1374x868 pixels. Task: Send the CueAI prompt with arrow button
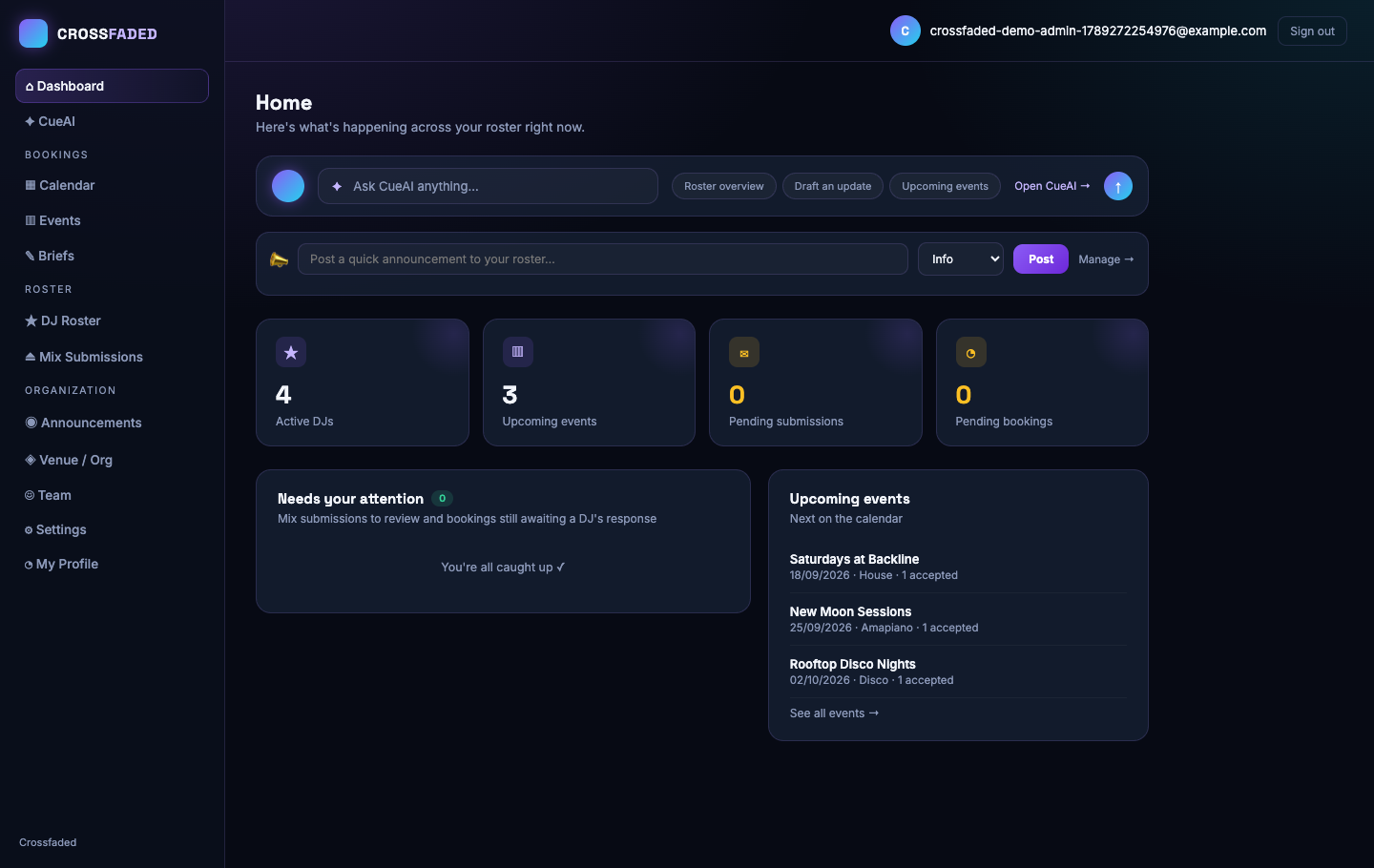(x=1118, y=186)
